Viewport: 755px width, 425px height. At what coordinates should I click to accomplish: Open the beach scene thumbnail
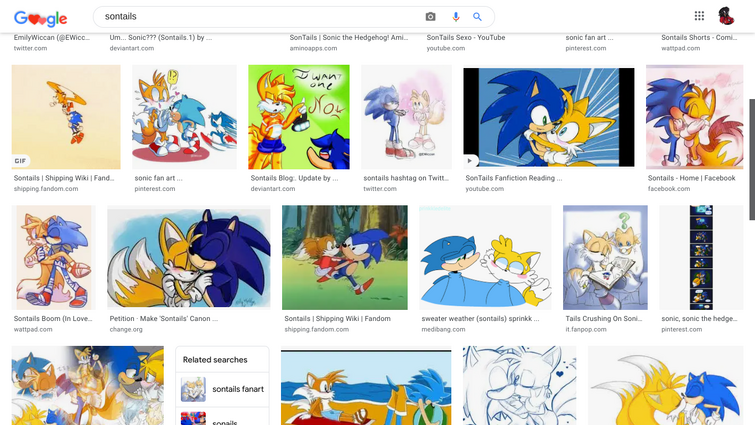click(366, 386)
